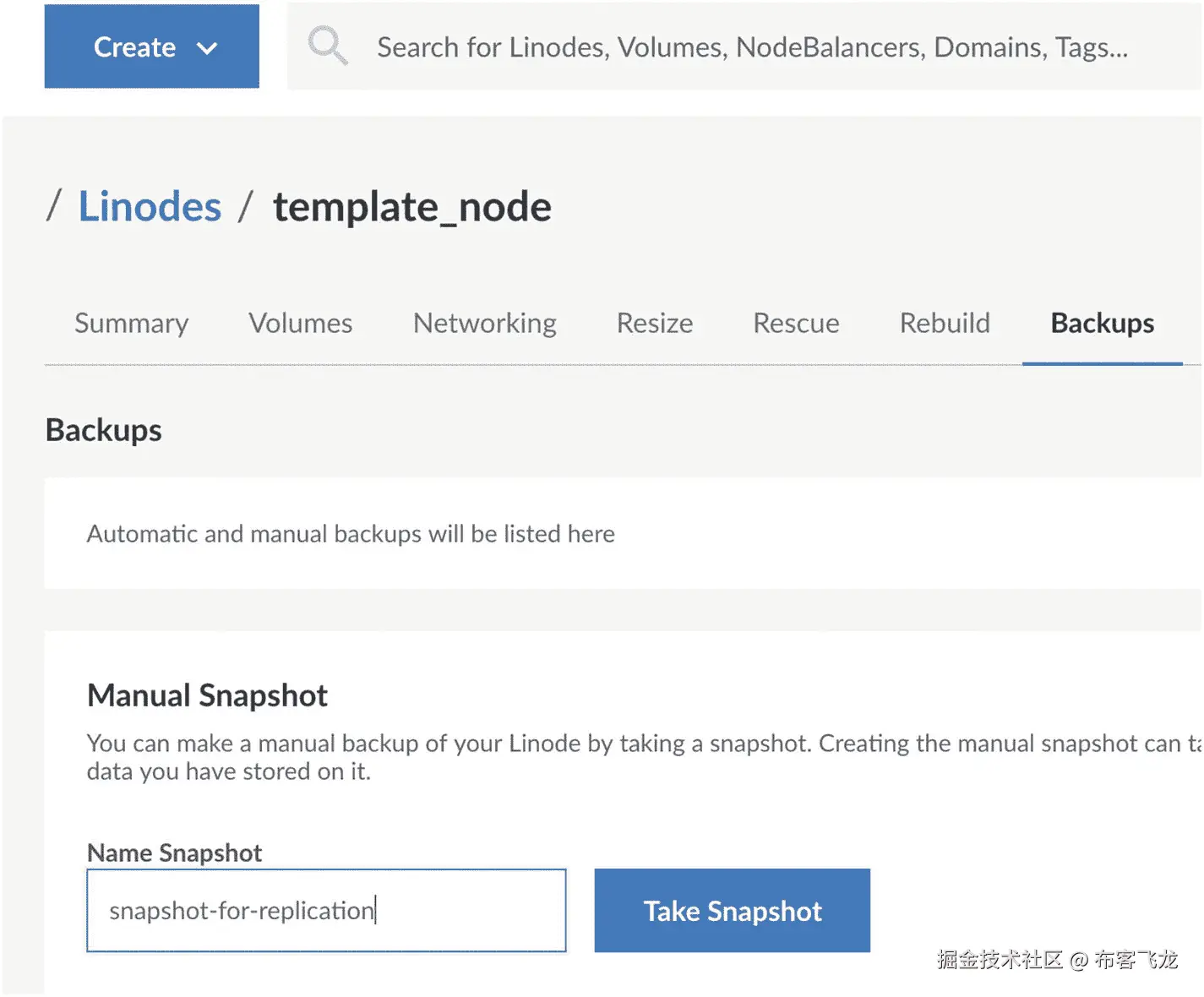The width and height of the screenshot is (1204, 997).
Task: Click into the snapshot name text box
Action: coord(326,910)
